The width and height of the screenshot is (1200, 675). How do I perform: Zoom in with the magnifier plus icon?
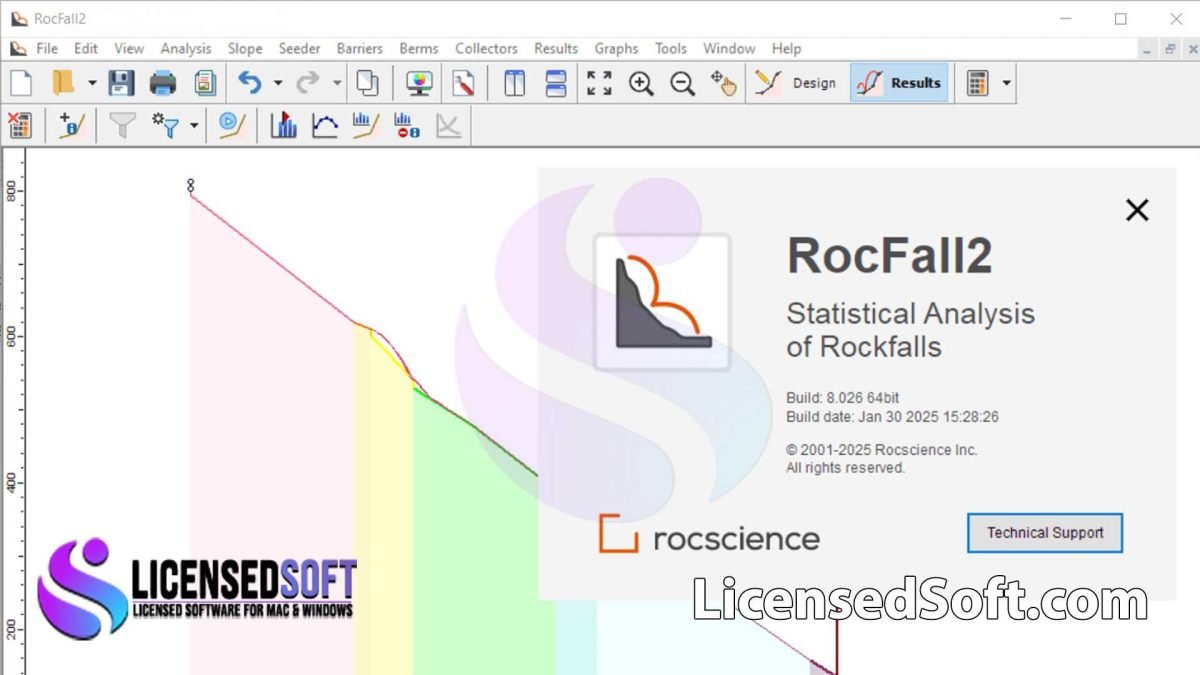641,83
